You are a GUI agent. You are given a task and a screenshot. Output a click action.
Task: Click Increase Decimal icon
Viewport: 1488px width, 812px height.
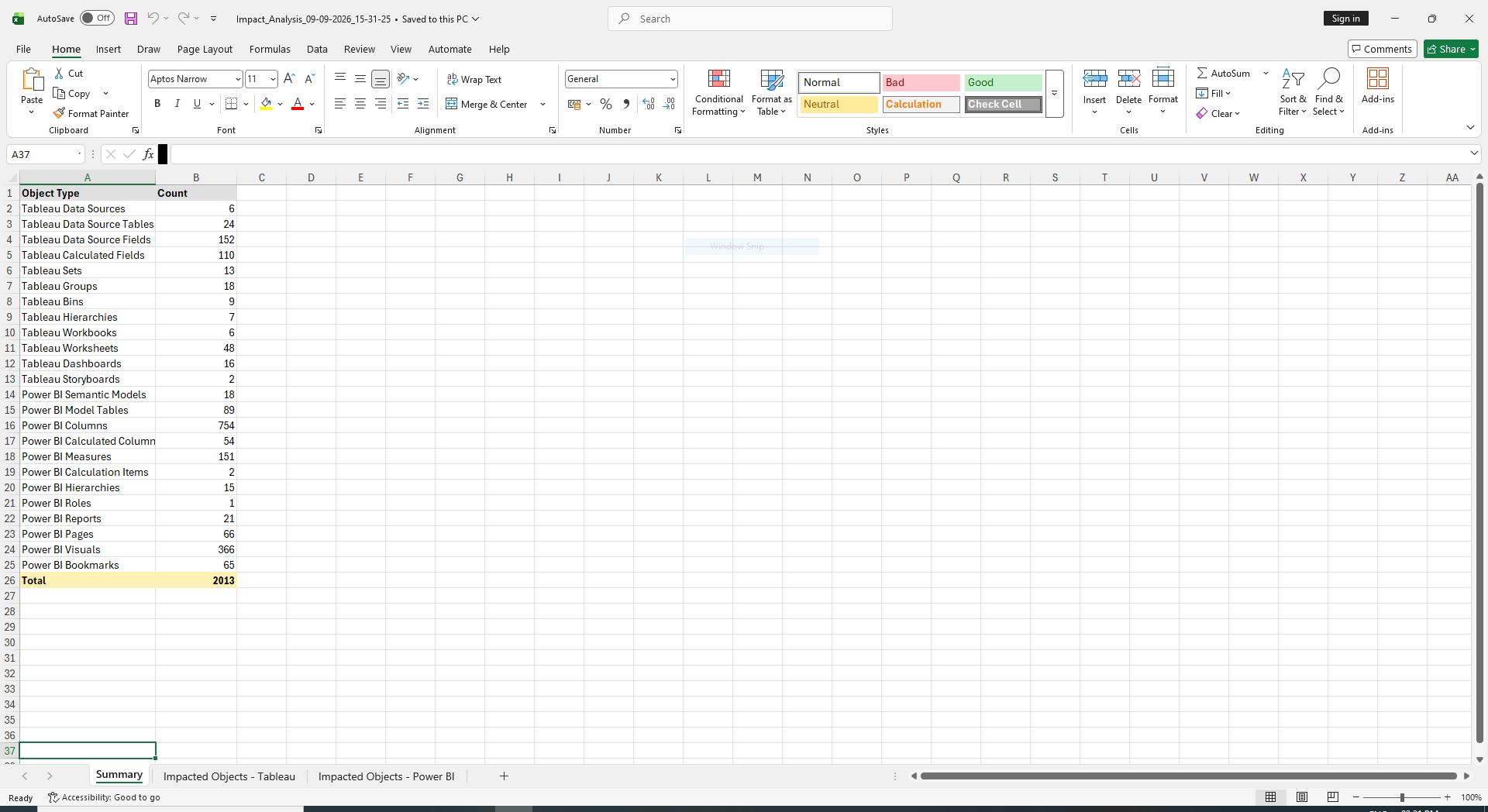tap(649, 104)
